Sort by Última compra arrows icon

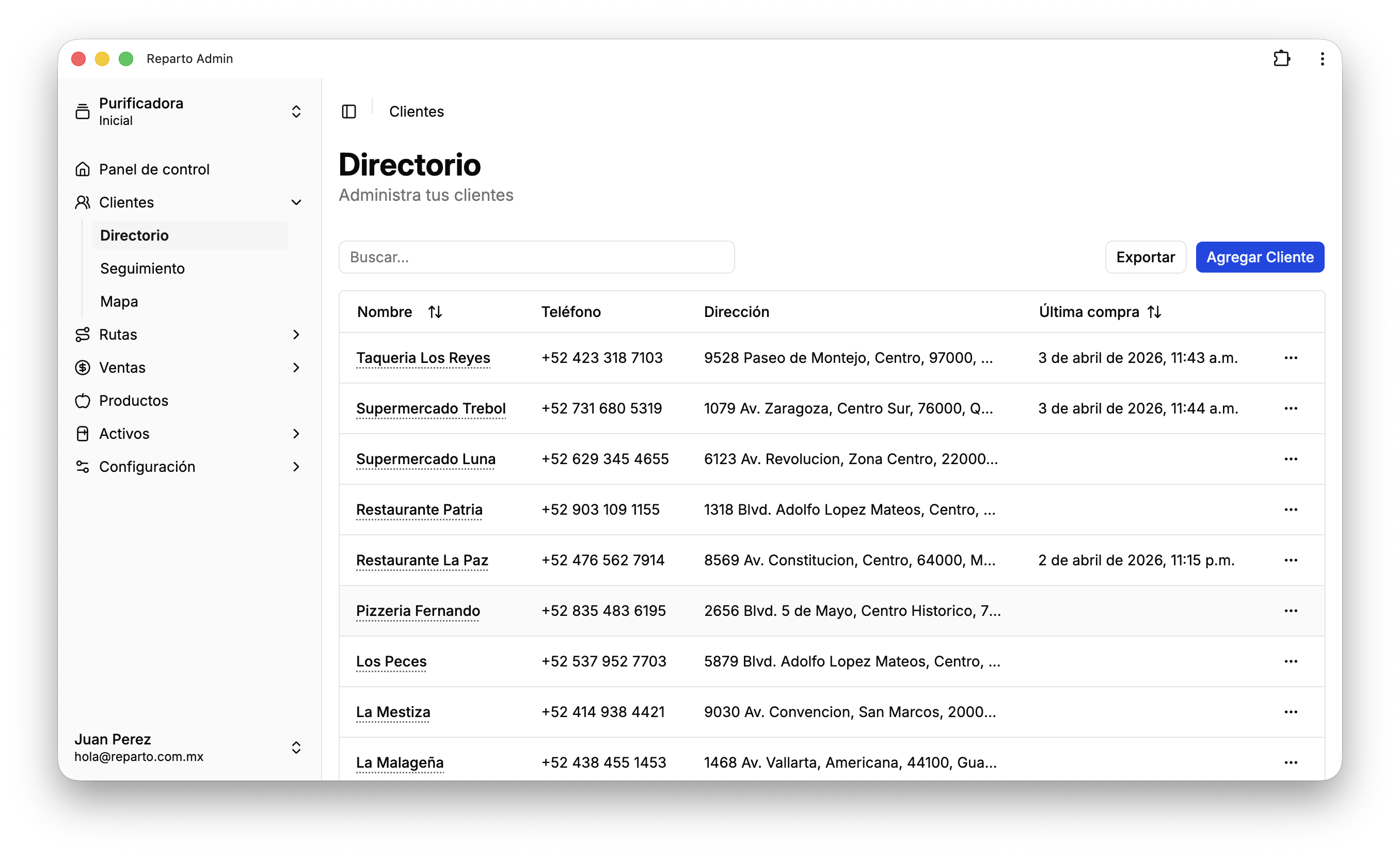coord(1154,312)
